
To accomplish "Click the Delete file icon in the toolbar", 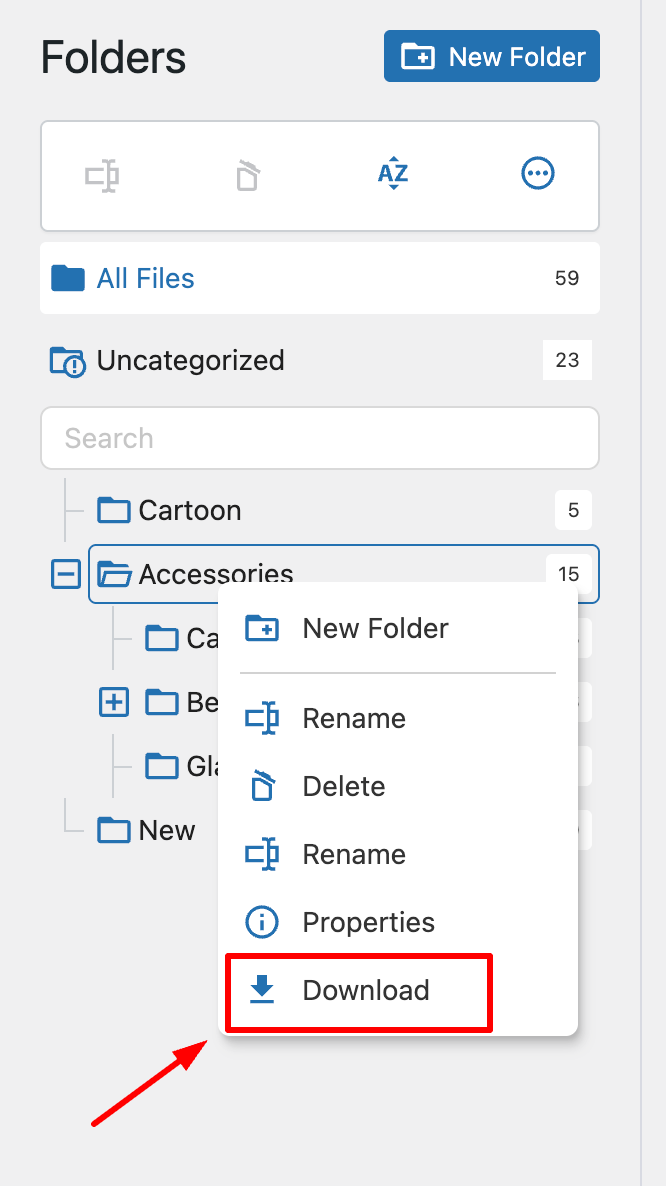I will [x=248, y=174].
